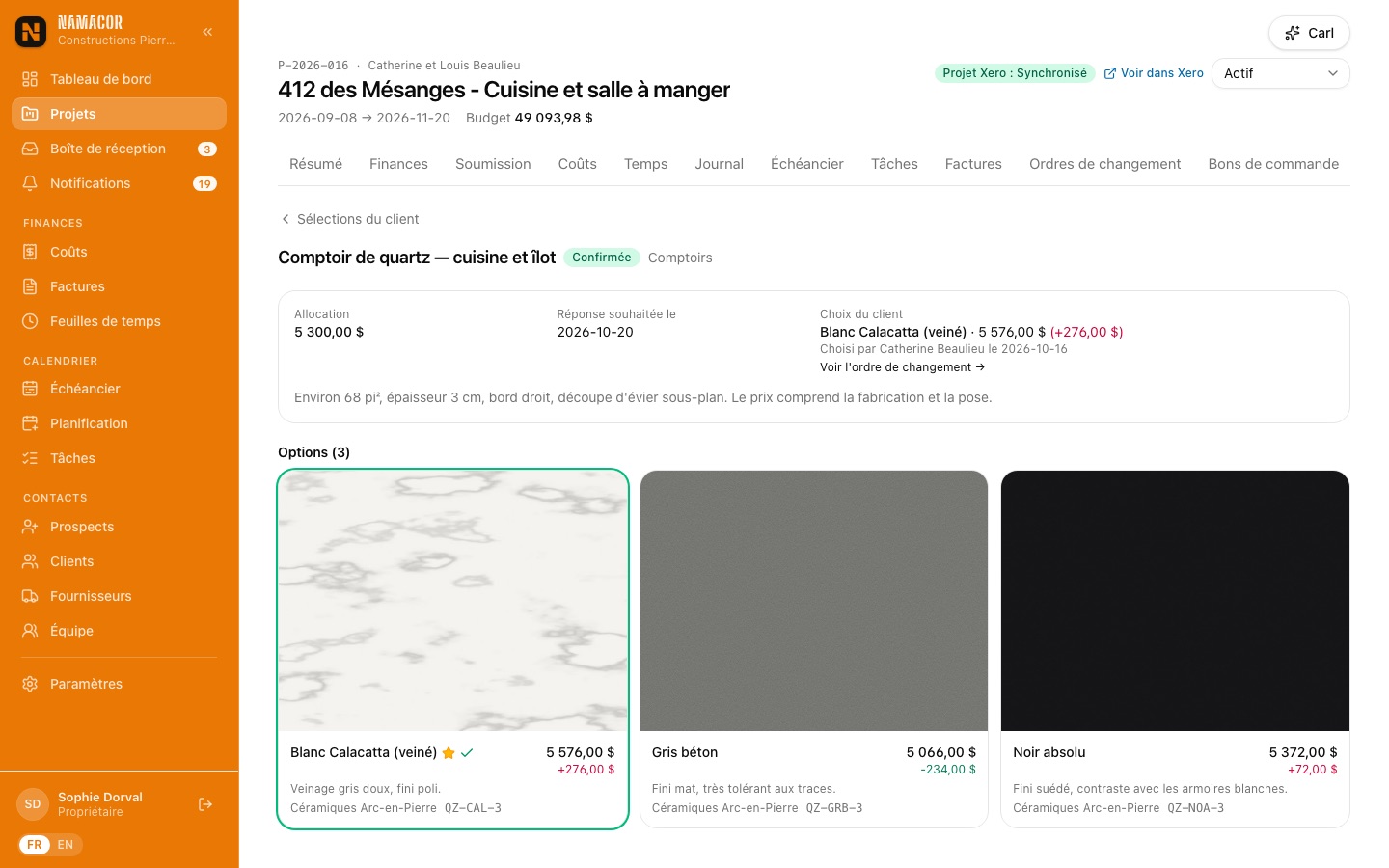Open Notifications bell item
1389x868 pixels.
click(x=119, y=183)
